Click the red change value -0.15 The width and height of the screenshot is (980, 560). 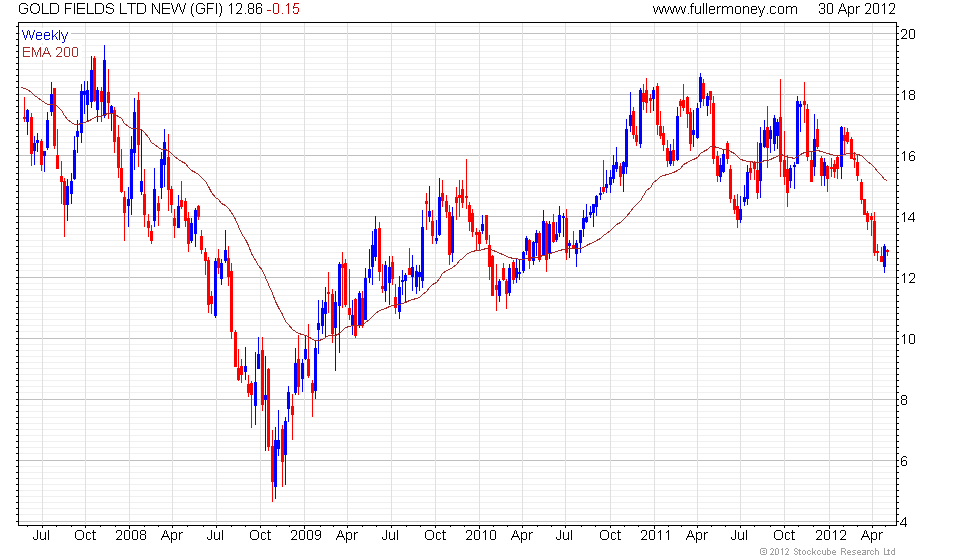pyautogui.click(x=283, y=9)
